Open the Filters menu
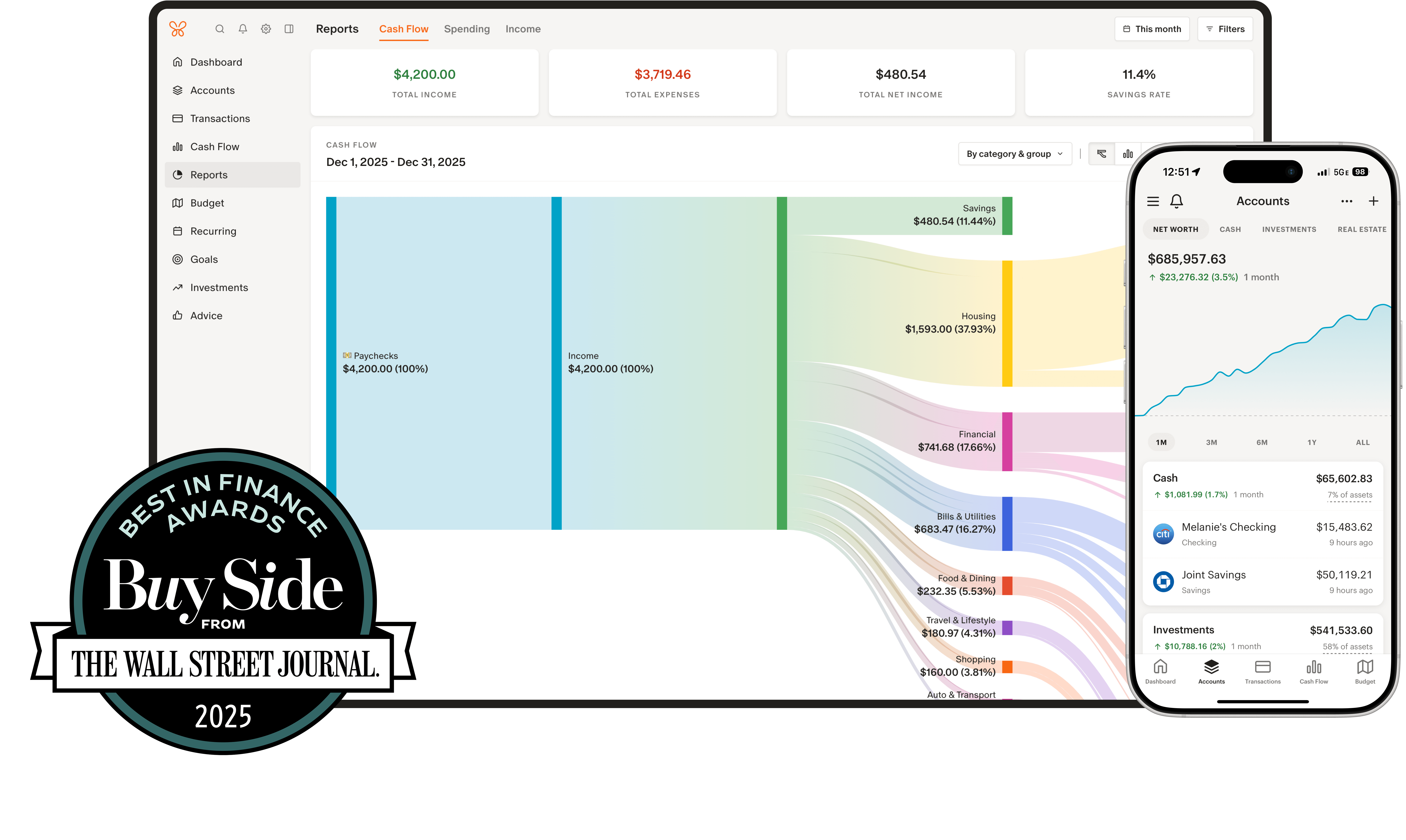 tap(1225, 29)
